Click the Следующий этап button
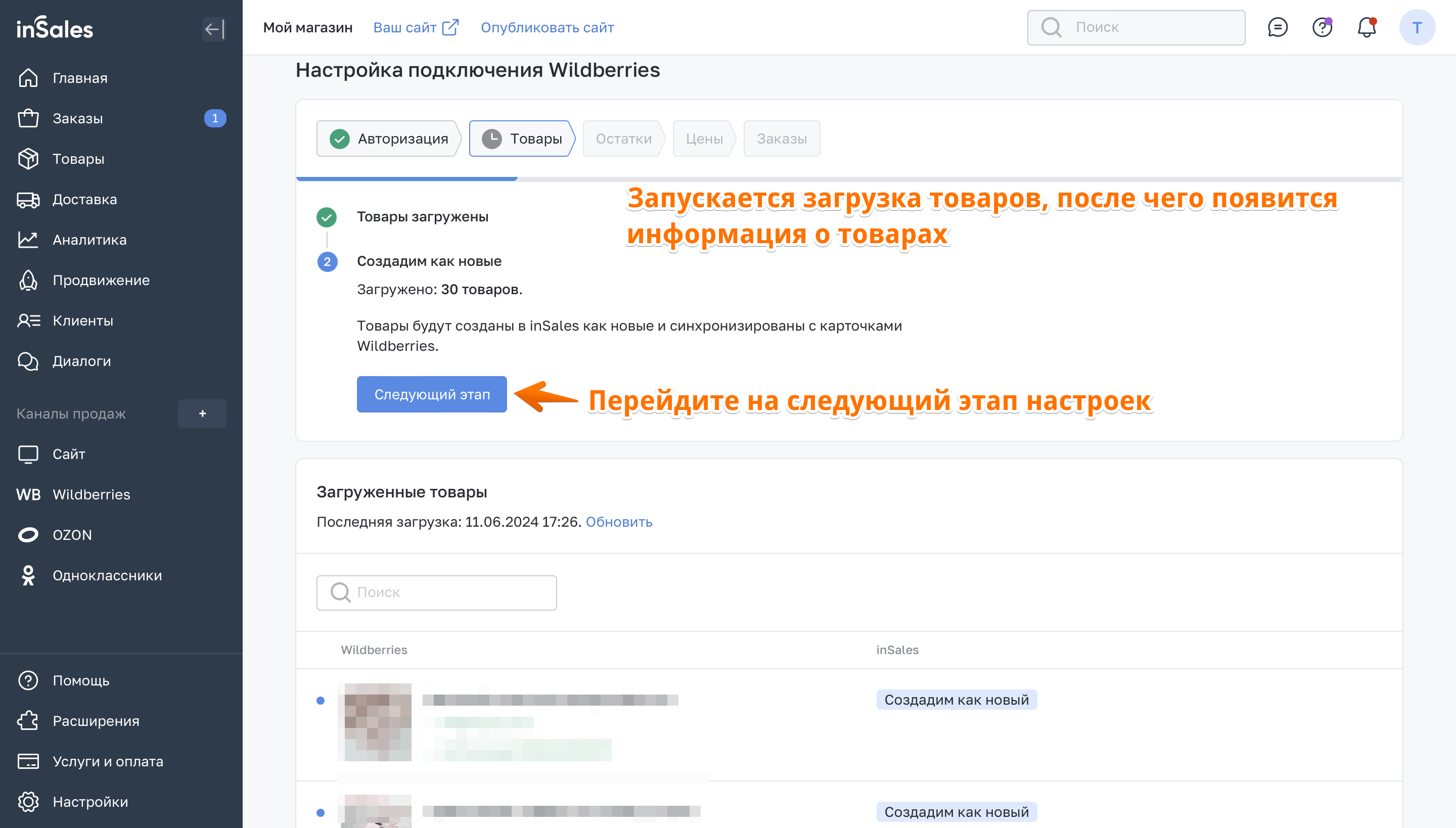This screenshot has width=1456, height=828. [x=432, y=394]
